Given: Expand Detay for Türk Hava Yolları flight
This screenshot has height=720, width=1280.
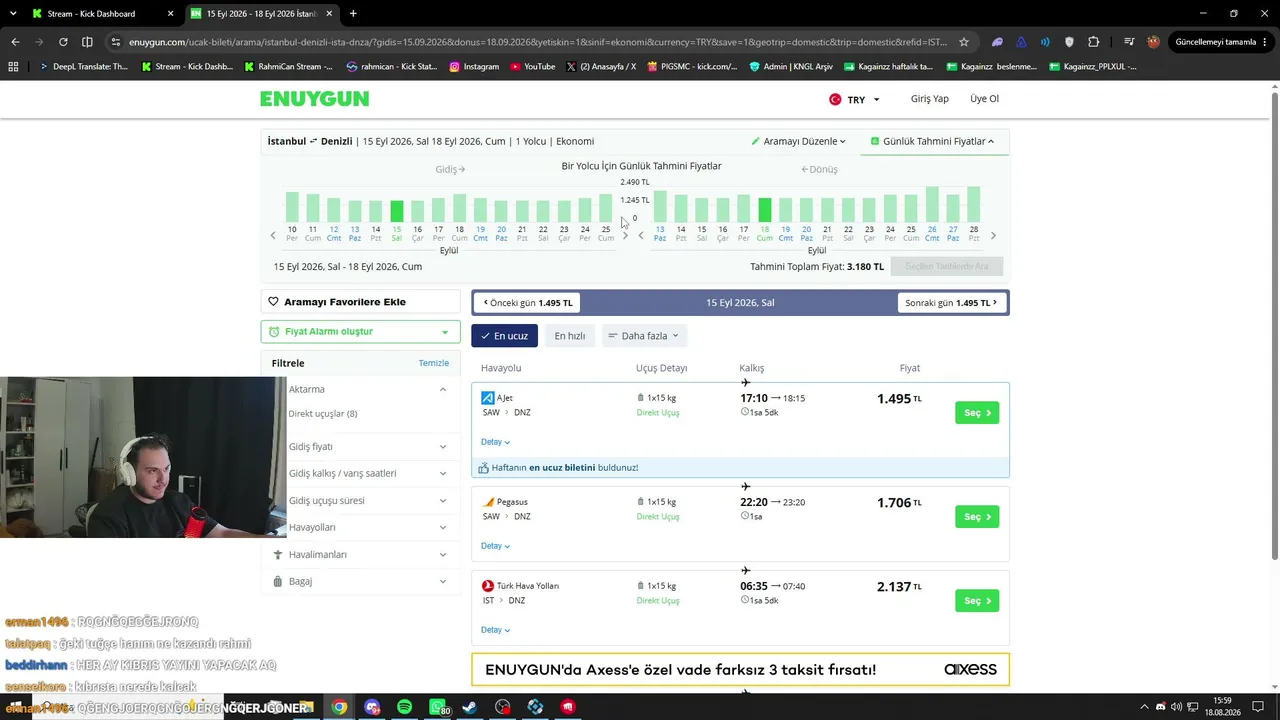Looking at the screenshot, I should point(495,630).
